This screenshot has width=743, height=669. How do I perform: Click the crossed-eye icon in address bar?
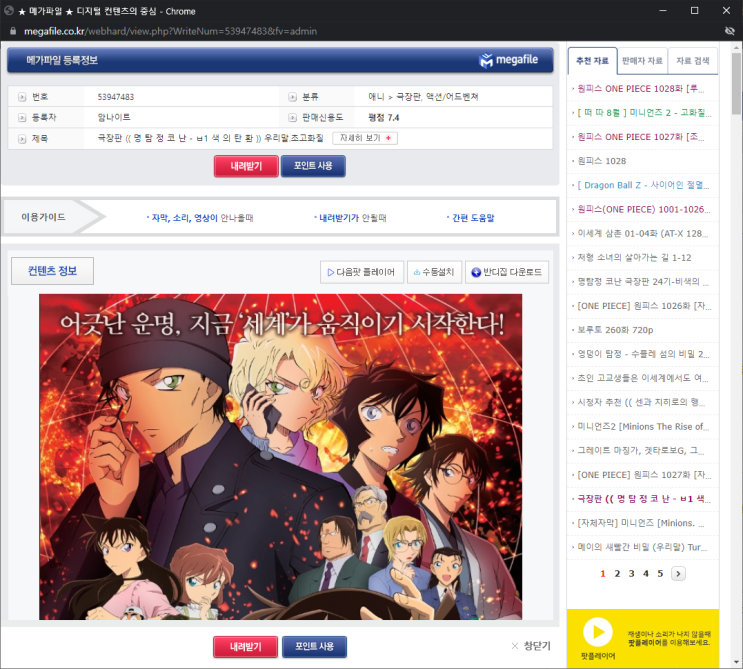pyautogui.click(x=730, y=31)
